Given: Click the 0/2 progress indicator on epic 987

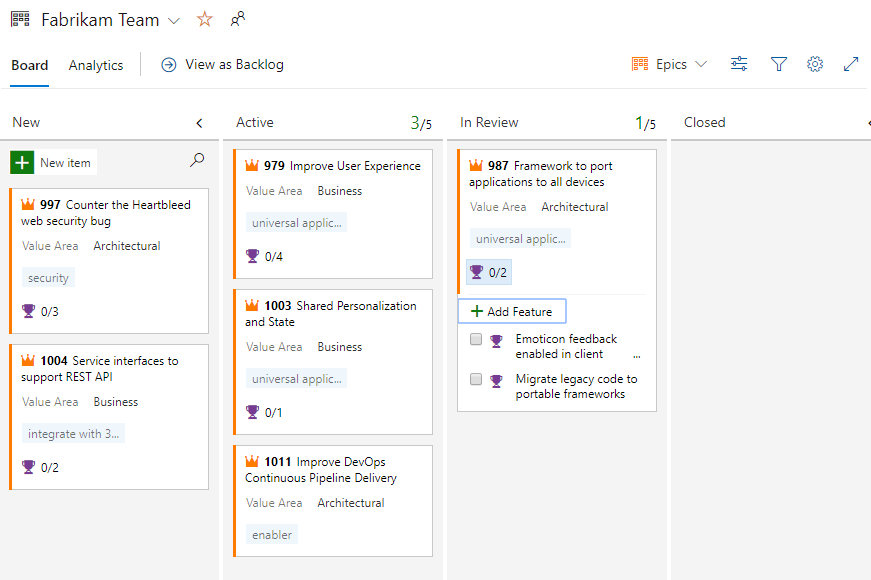Looking at the screenshot, I should [x=488, y=271].
